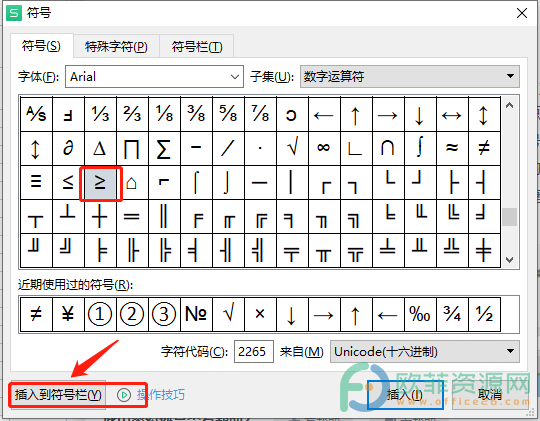Click the symbol grid scroll-down arrow
The image size is (540, 421).
510,260
